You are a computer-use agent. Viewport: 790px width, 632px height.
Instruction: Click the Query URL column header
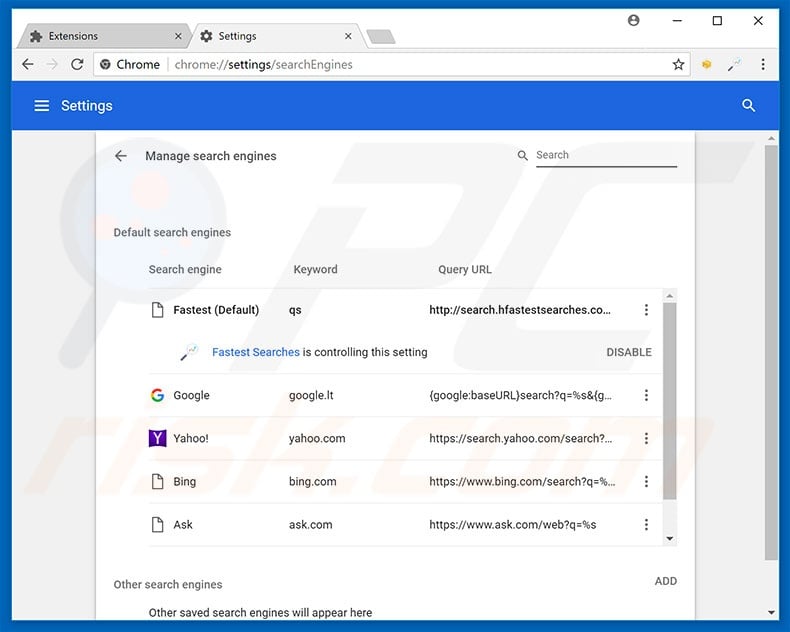465,270
